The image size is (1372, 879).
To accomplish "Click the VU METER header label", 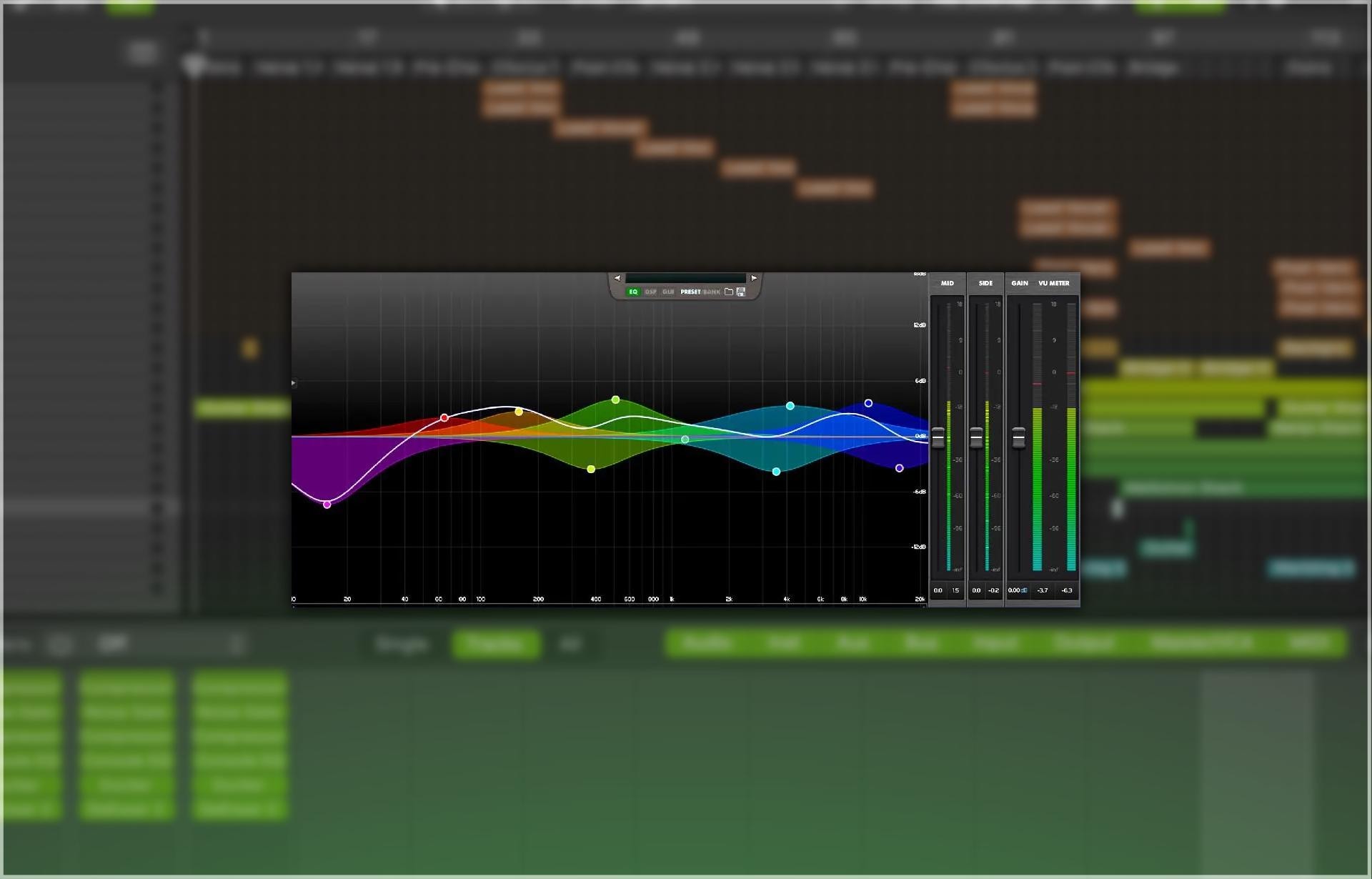I will (x=1054, y=283).
